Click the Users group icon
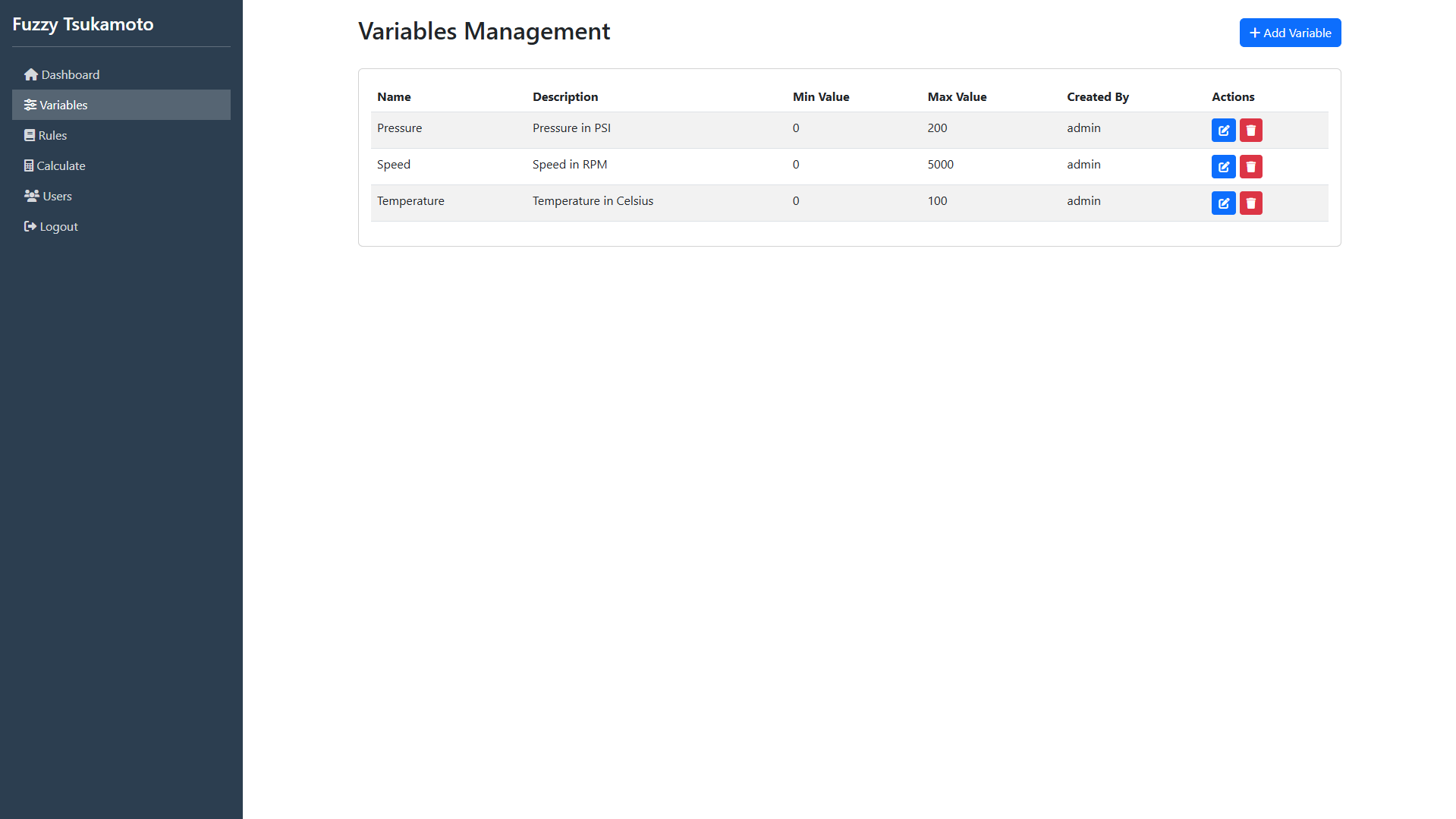 click(32, 196)
